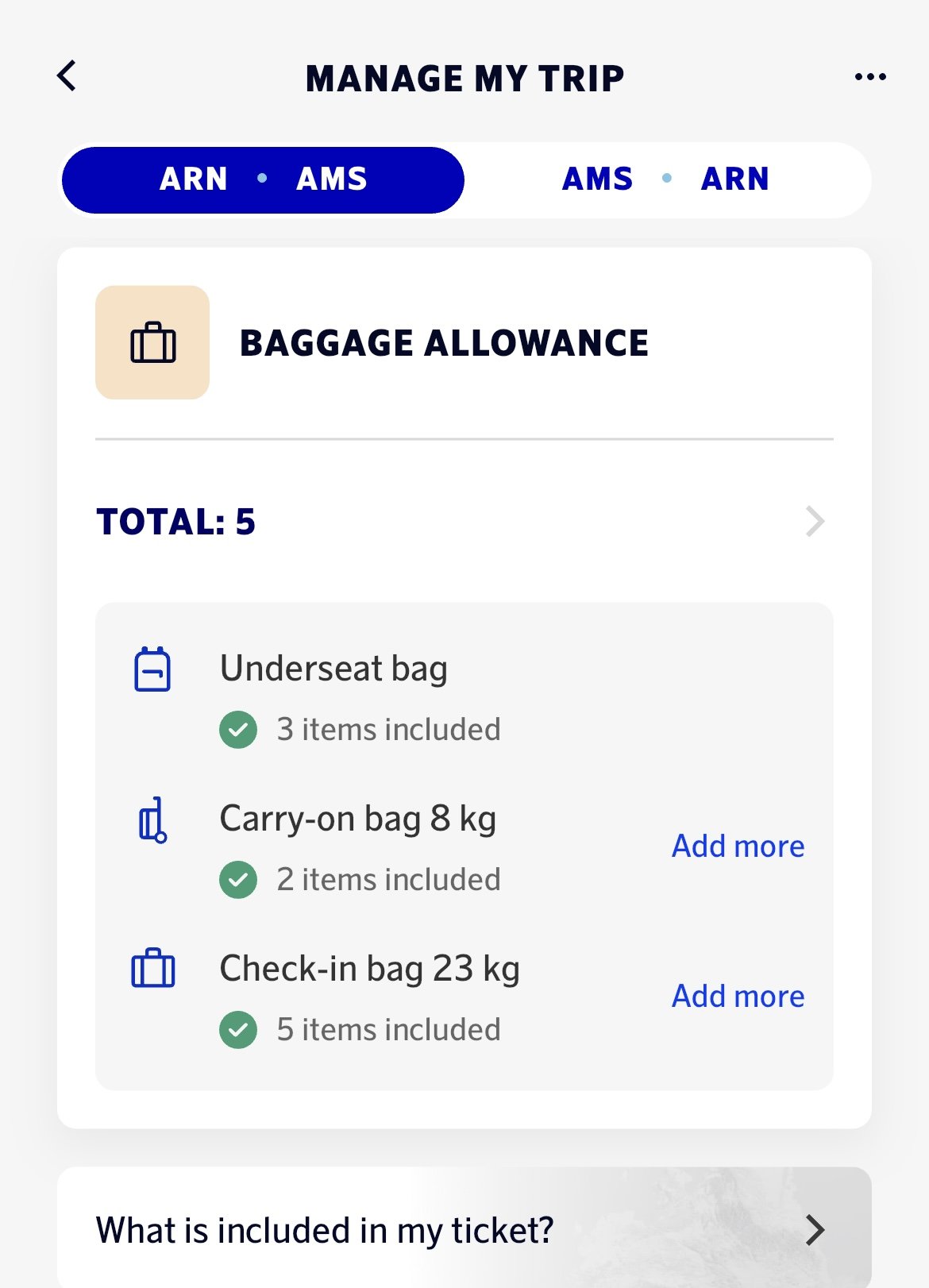
Task: Select the ARN to AMS flight tab
Action: coord(263,179)
